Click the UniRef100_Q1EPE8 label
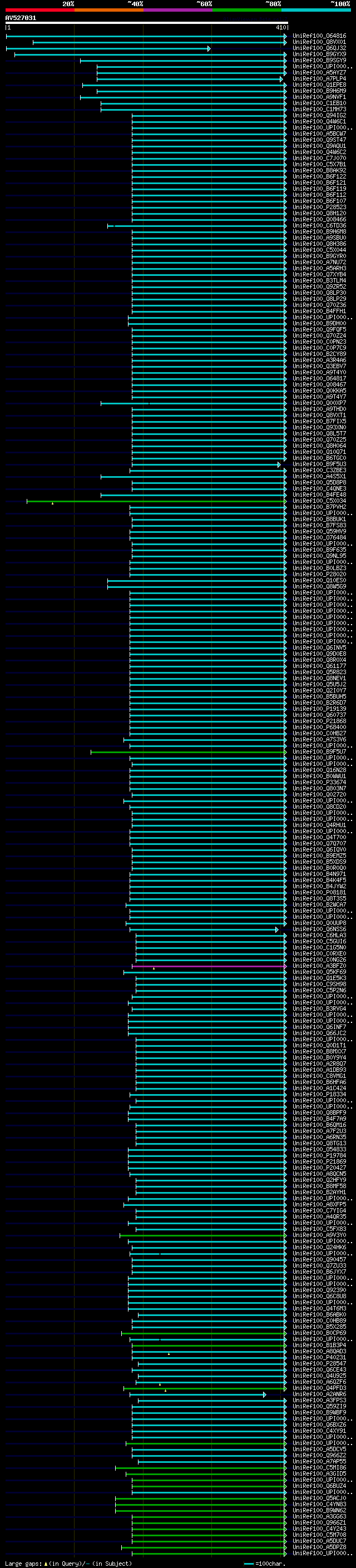This screenshot has height=1568, width=356. tap(319, 85)
